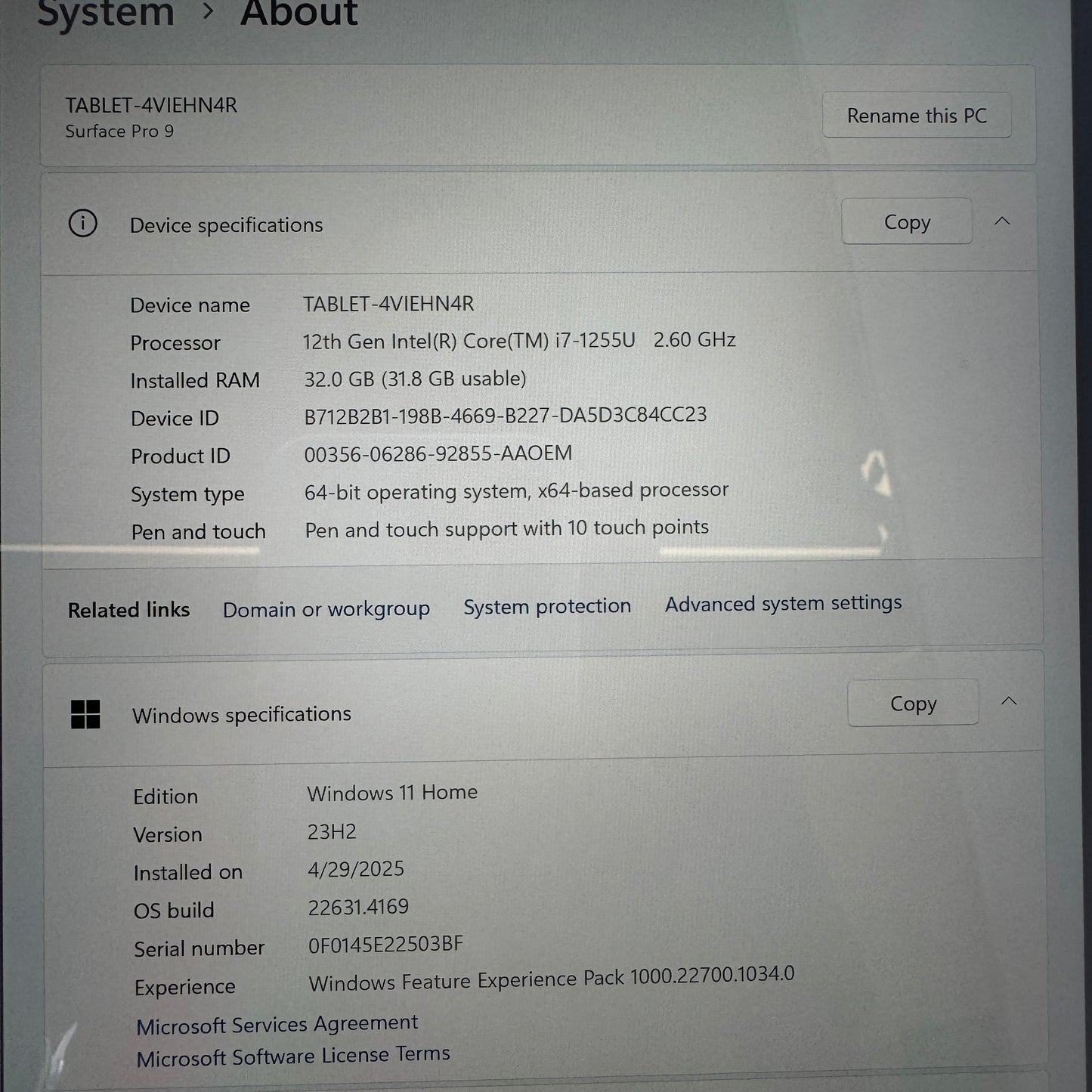Collapse the Windows specifications section
The height and width of the screenshot is (1092, 1092).
coord(1009,701)
